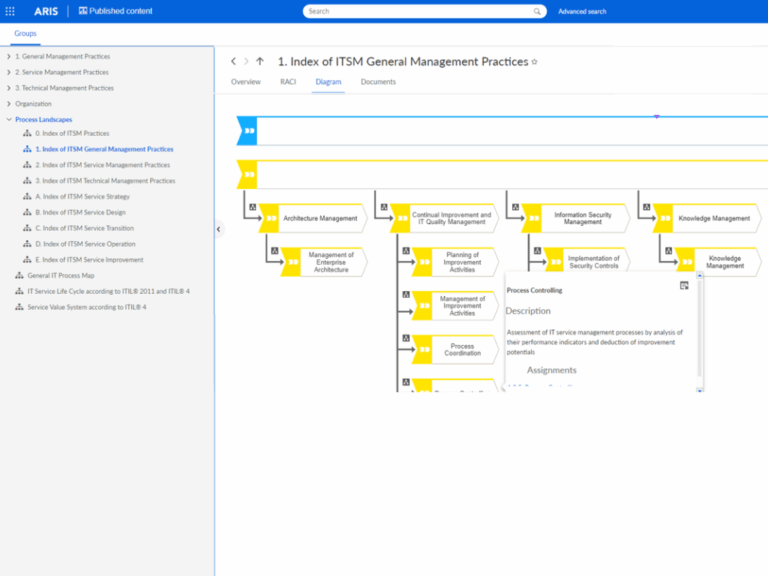Navigate up one level arrow
Image resolution: width=768 pixels, height=576 pixels.
pos(260,61)
